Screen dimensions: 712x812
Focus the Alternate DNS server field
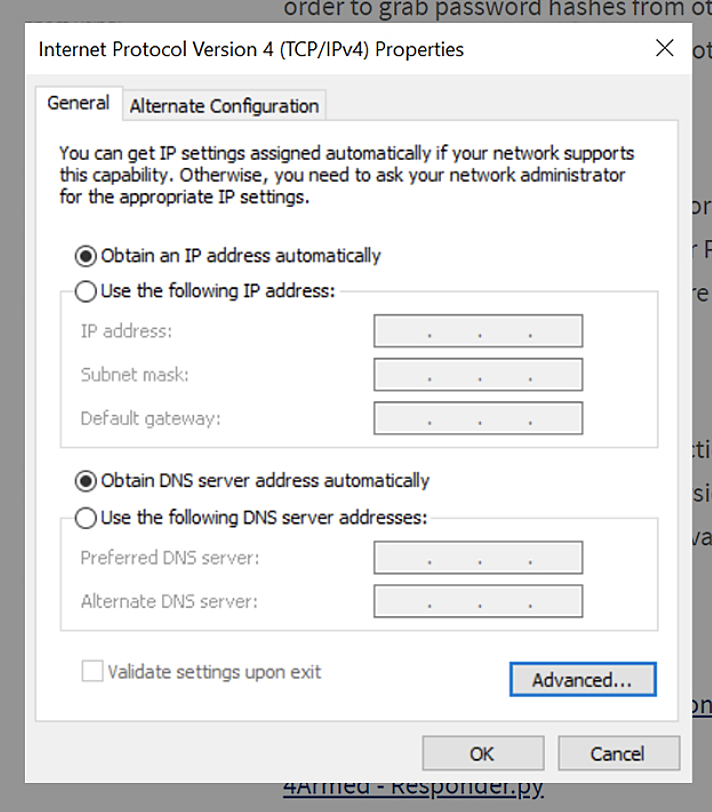coord(477,601)
